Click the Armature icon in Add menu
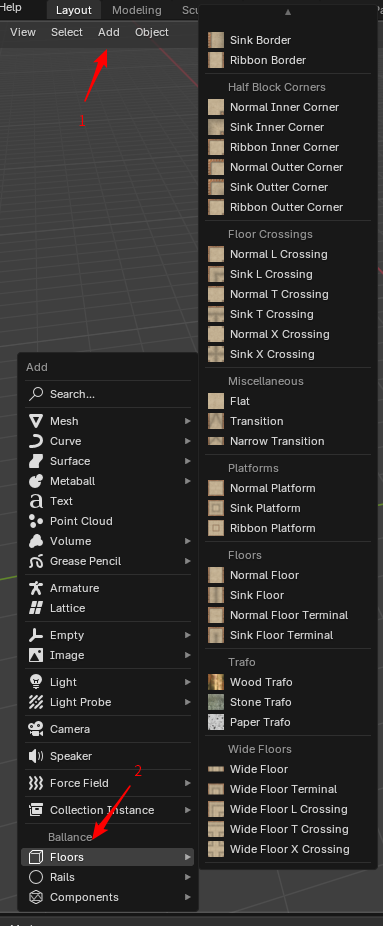Screen dimensions: 383x926 coord(36,588)
